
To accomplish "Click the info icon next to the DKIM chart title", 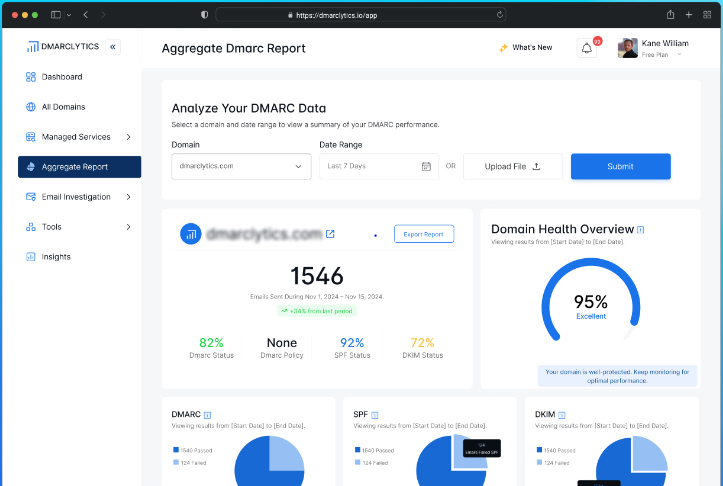I will (x=562, y=415).
